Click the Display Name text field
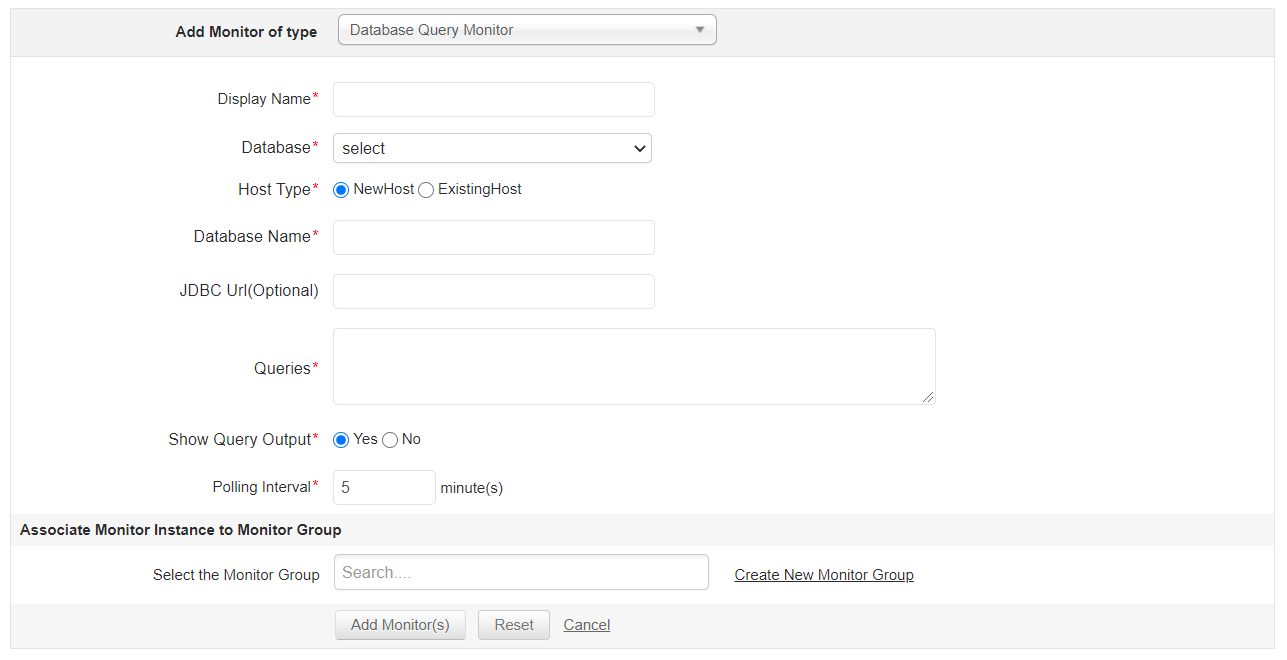1287x660 pixels. tap(493, 100)
